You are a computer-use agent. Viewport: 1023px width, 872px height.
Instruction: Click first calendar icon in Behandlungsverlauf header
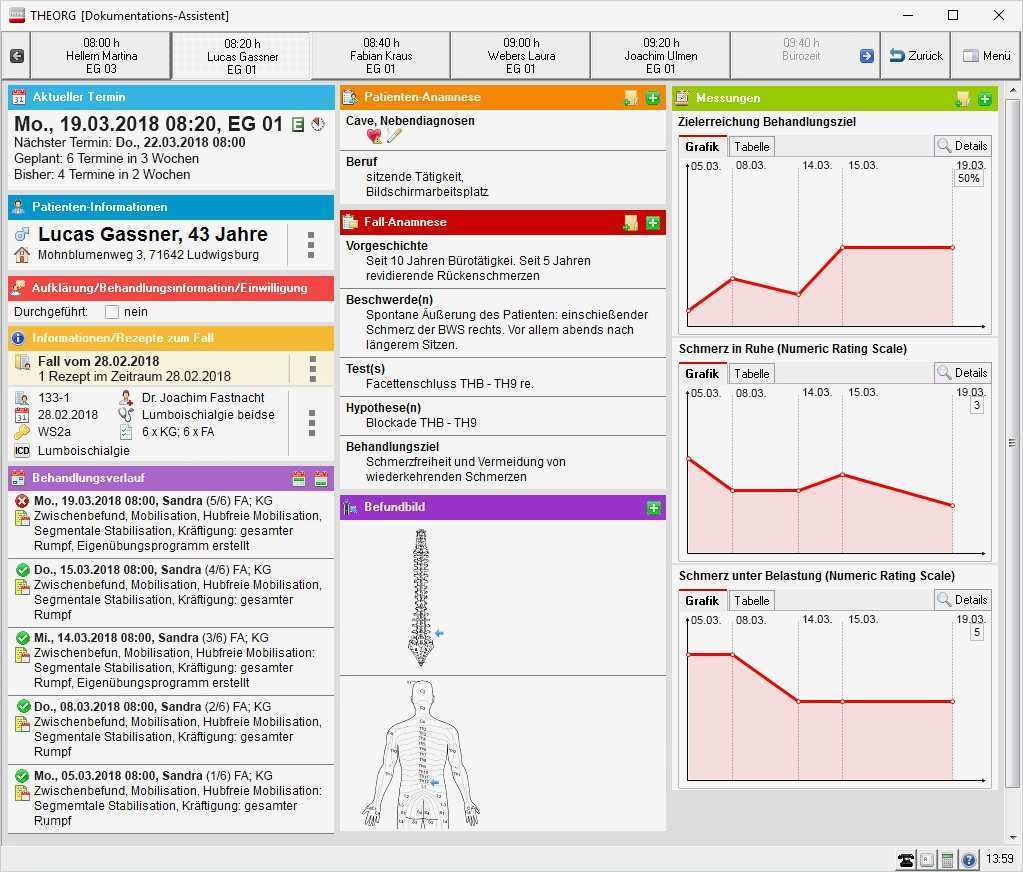pos(299,479)
